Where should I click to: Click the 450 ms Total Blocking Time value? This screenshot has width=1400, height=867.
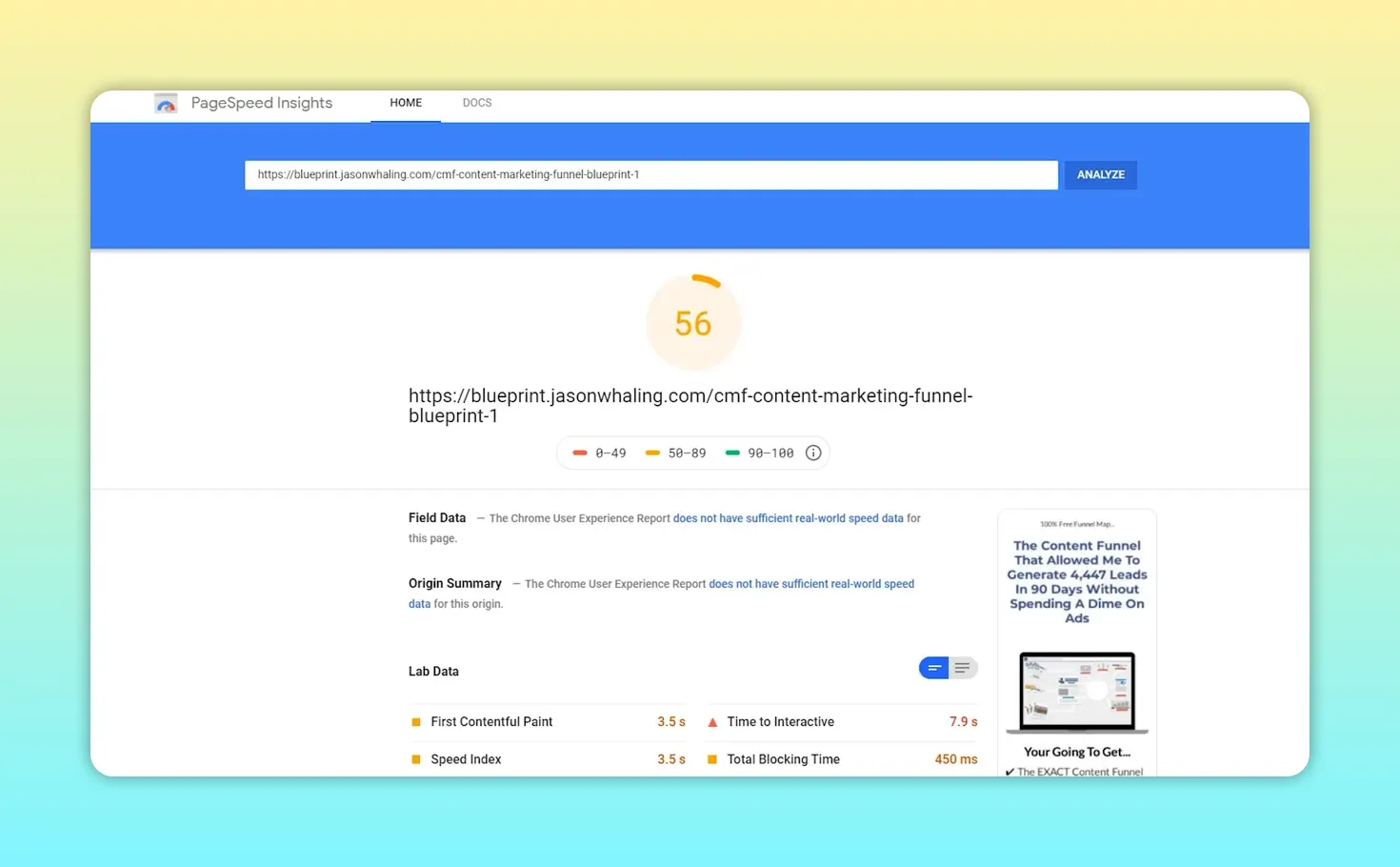click(956, 759)
